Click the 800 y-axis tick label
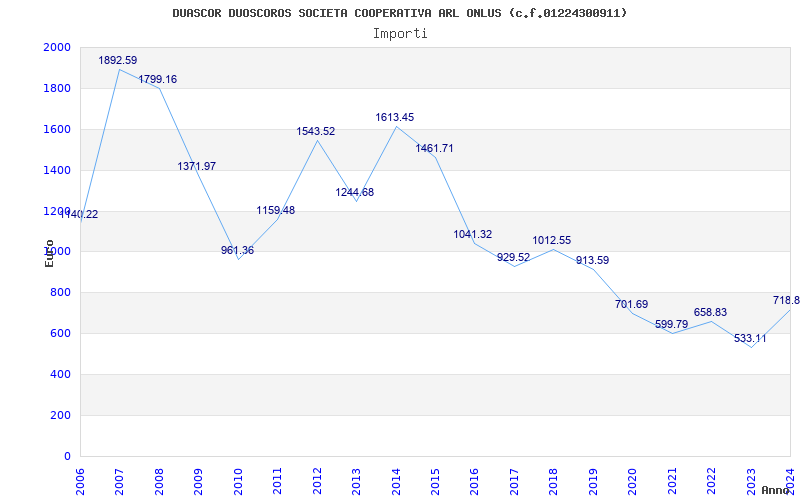The height and width of the screenshot is (500, 800). coord(60,293)
